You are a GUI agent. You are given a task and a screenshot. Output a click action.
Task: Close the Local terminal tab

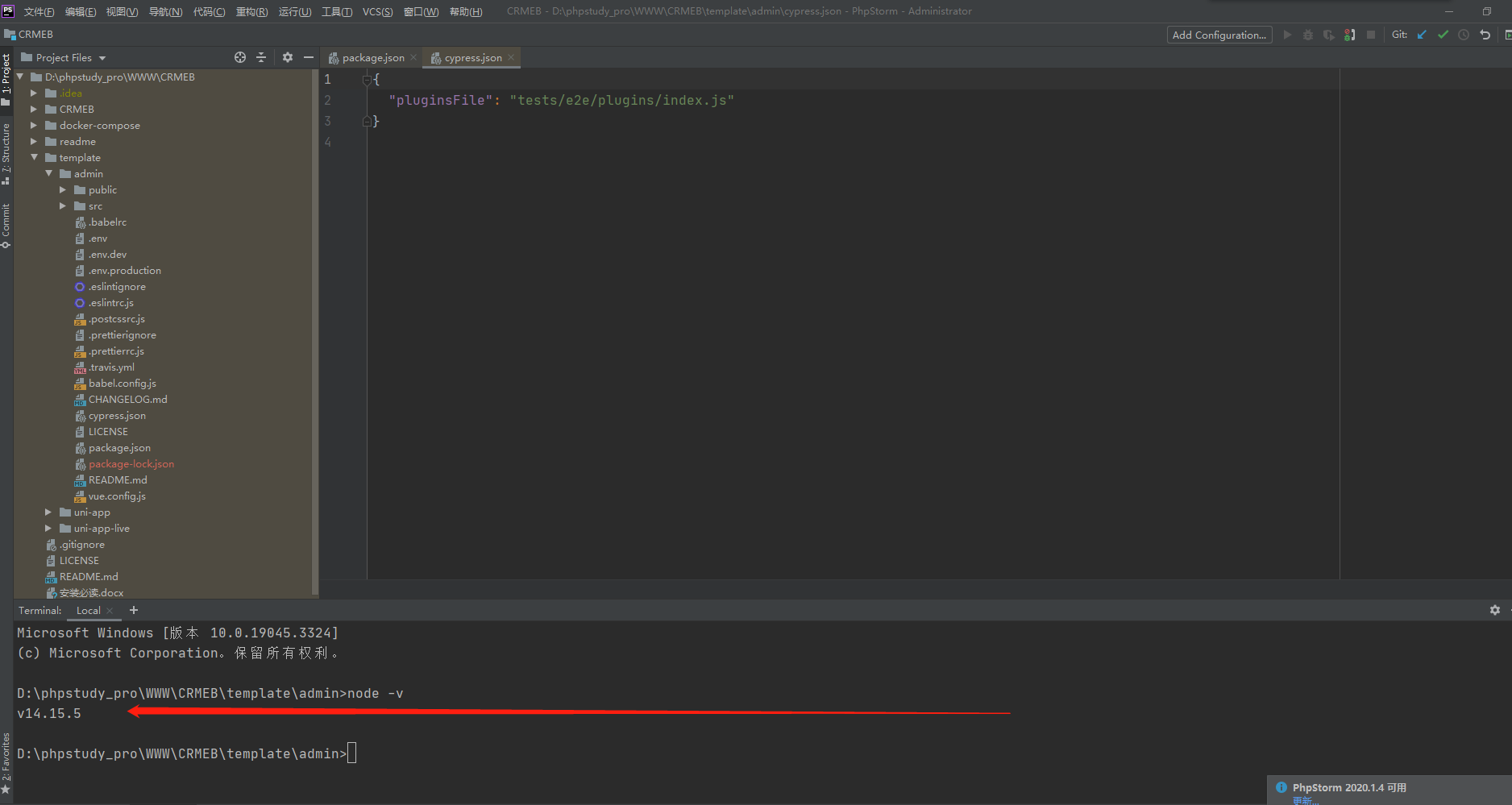point(110,611)
